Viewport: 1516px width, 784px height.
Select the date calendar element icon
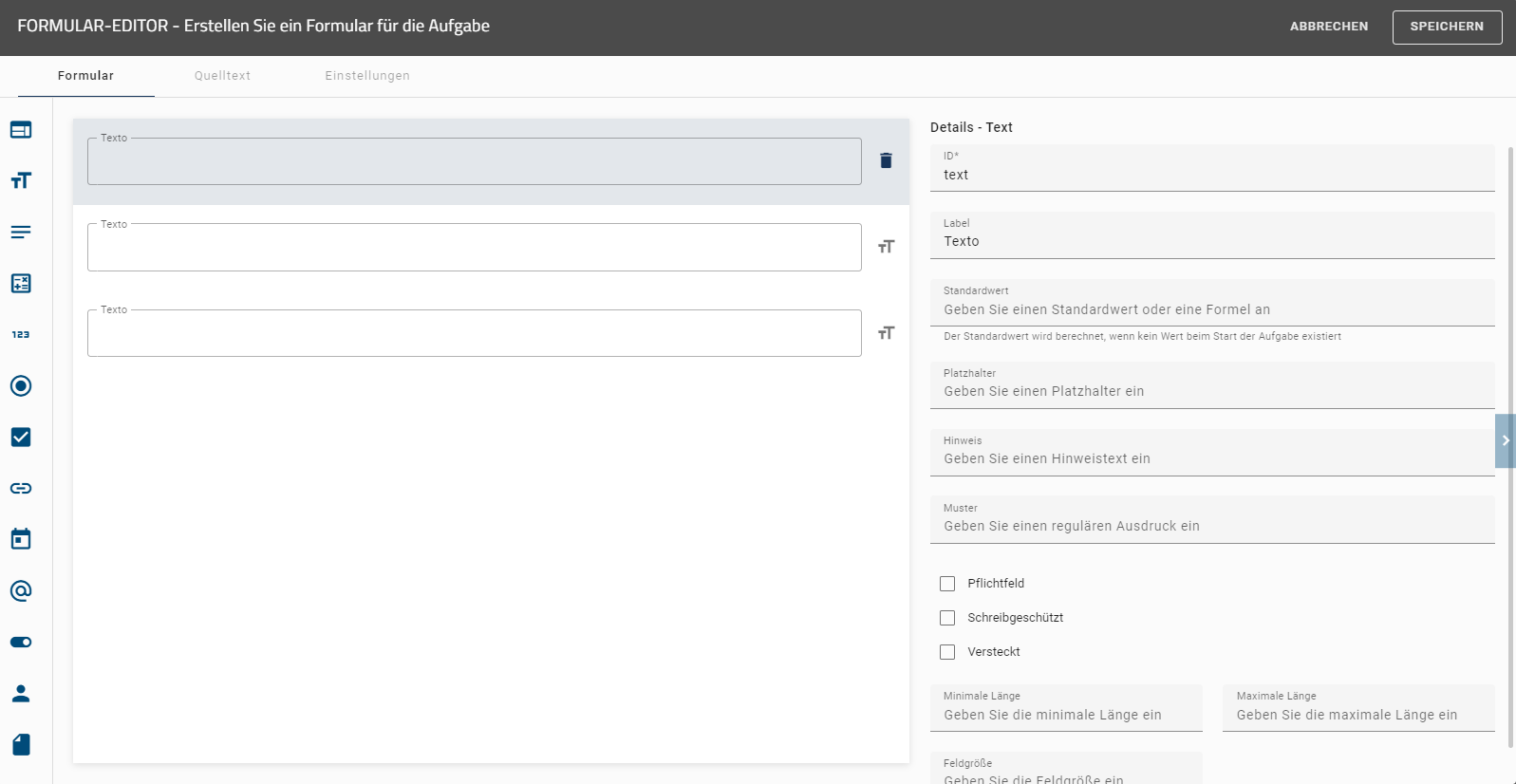[21, 539]
